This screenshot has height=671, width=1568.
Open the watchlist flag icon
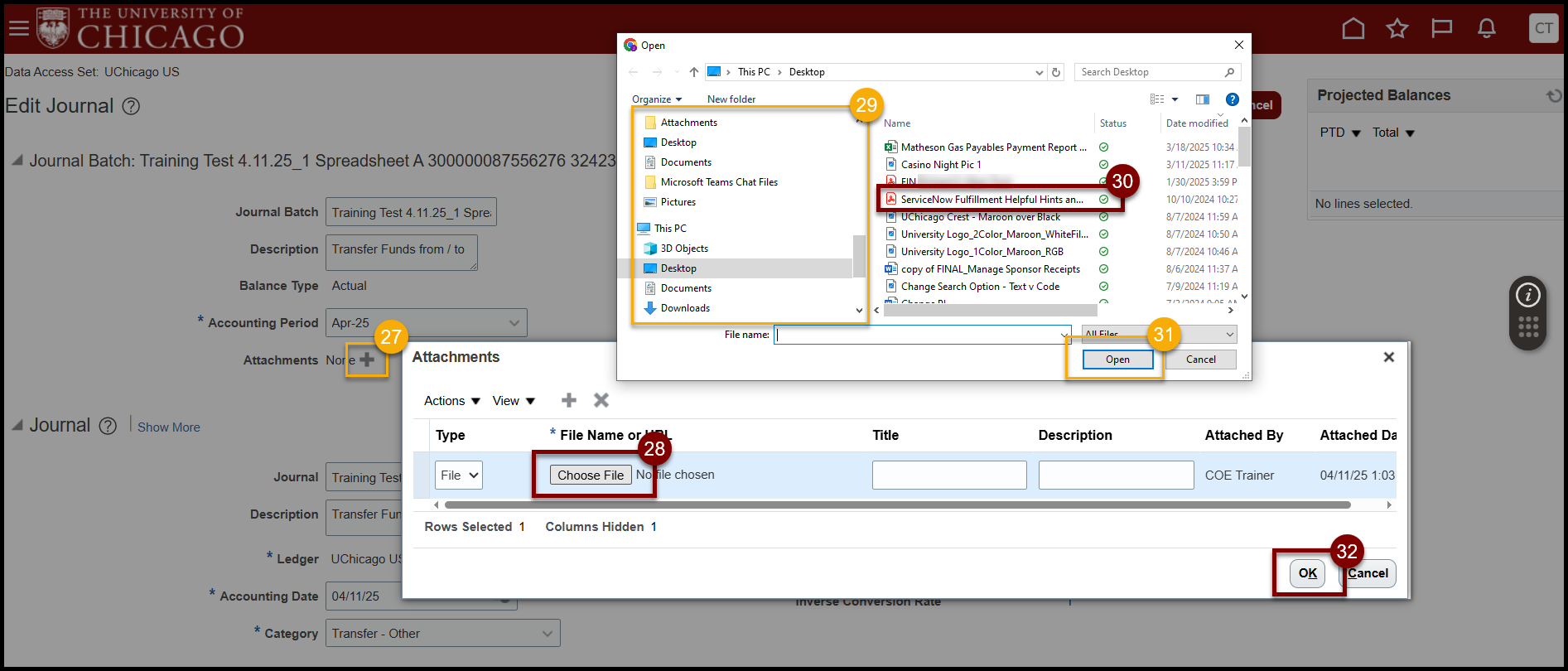point(1441,29)
